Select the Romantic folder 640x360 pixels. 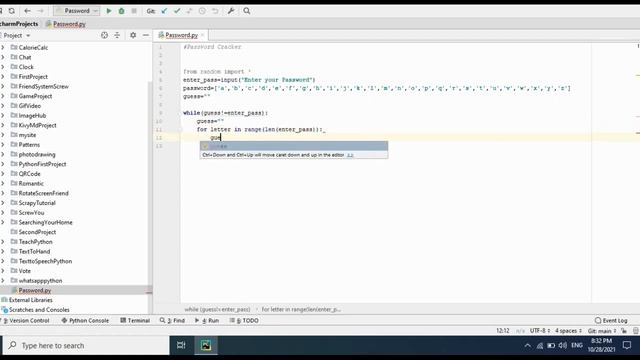(31, 184)
